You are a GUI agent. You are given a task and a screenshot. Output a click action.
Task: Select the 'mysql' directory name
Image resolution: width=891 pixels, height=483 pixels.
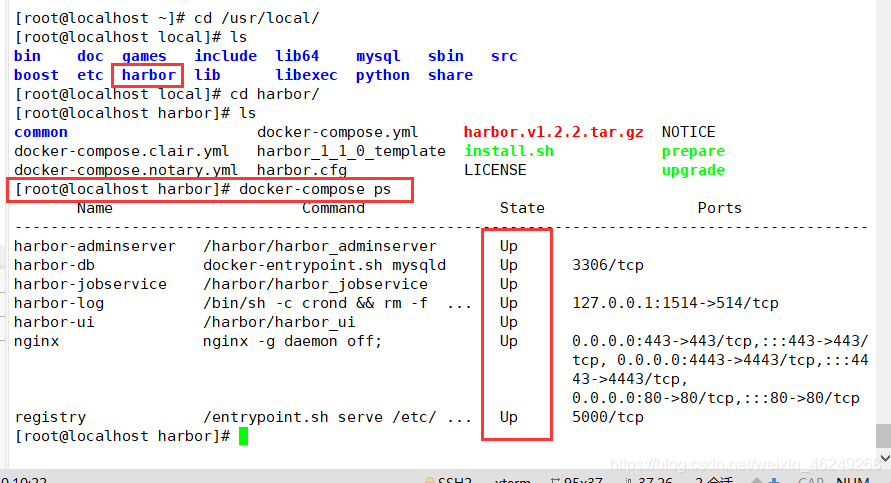click(x=378, y=57)
